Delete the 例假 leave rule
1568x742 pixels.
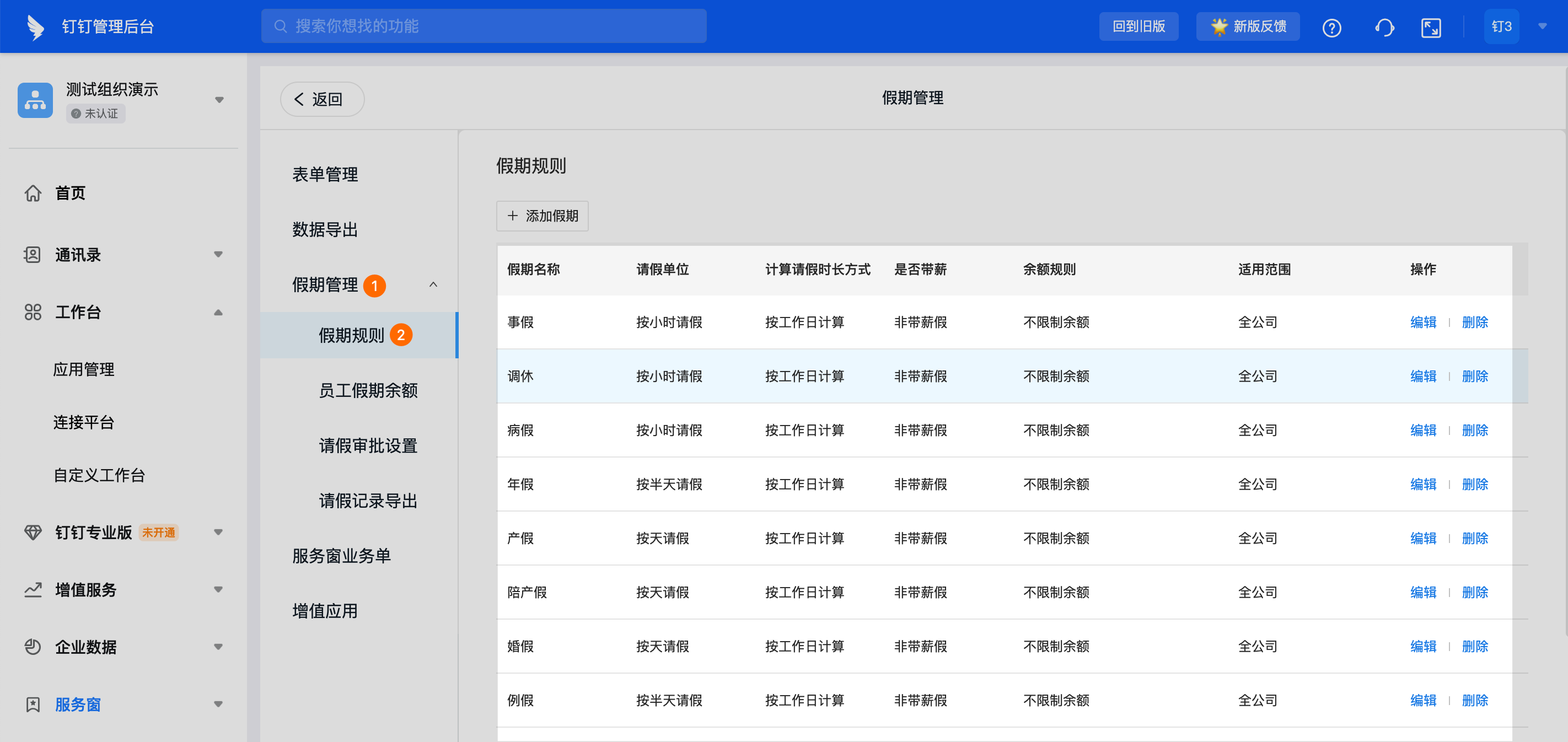tap(1474, 700)
